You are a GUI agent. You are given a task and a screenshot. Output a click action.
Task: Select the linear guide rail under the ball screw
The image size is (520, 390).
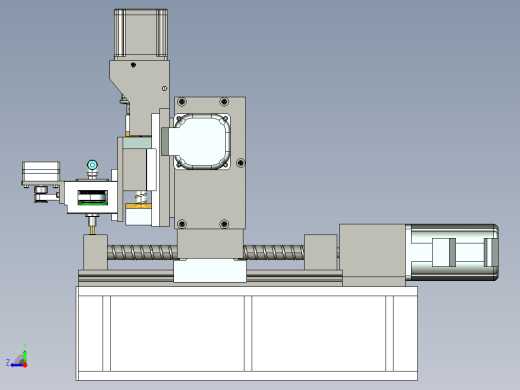(210, 278)
